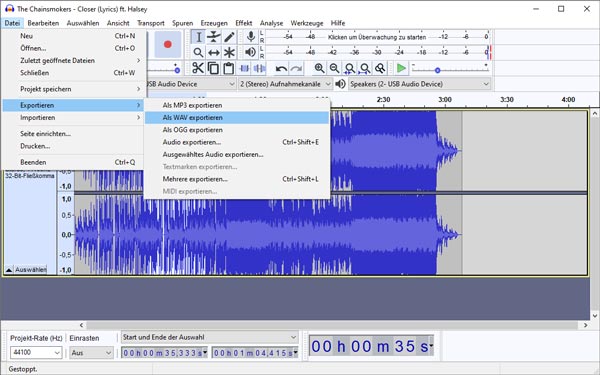Click the Redo arrow icon

click(x=296, y=69)
